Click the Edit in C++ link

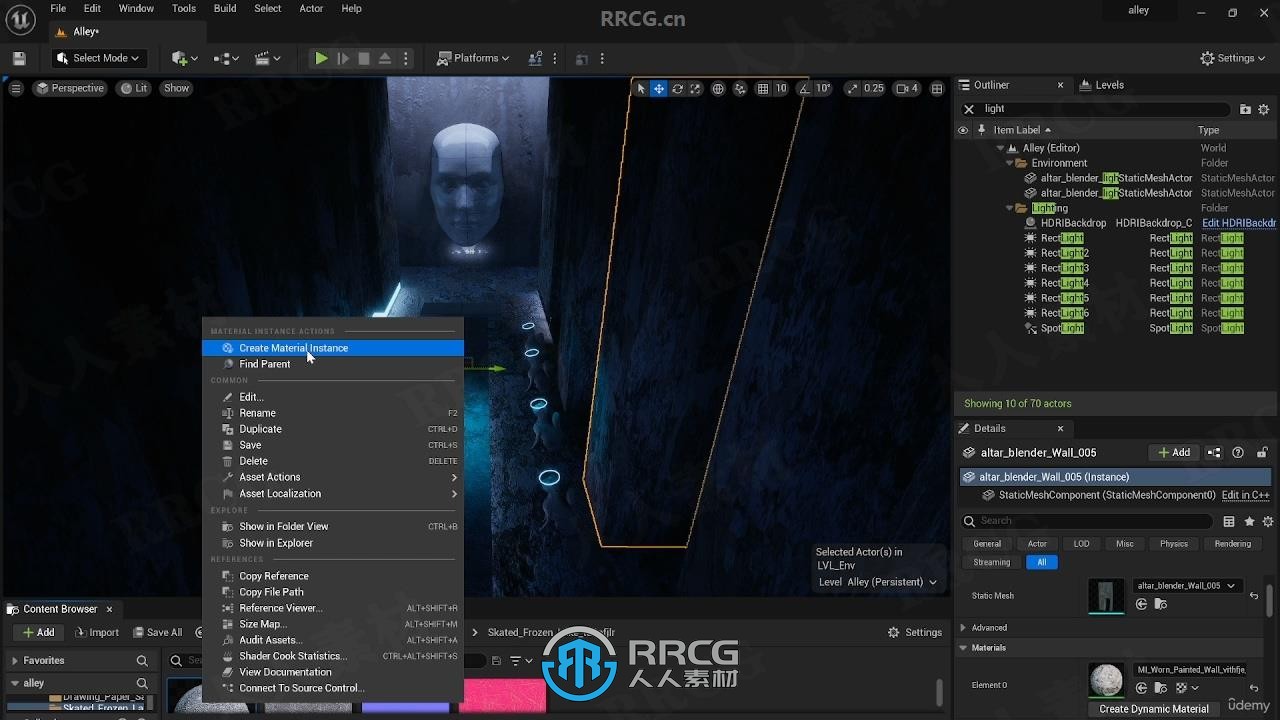1246,495
